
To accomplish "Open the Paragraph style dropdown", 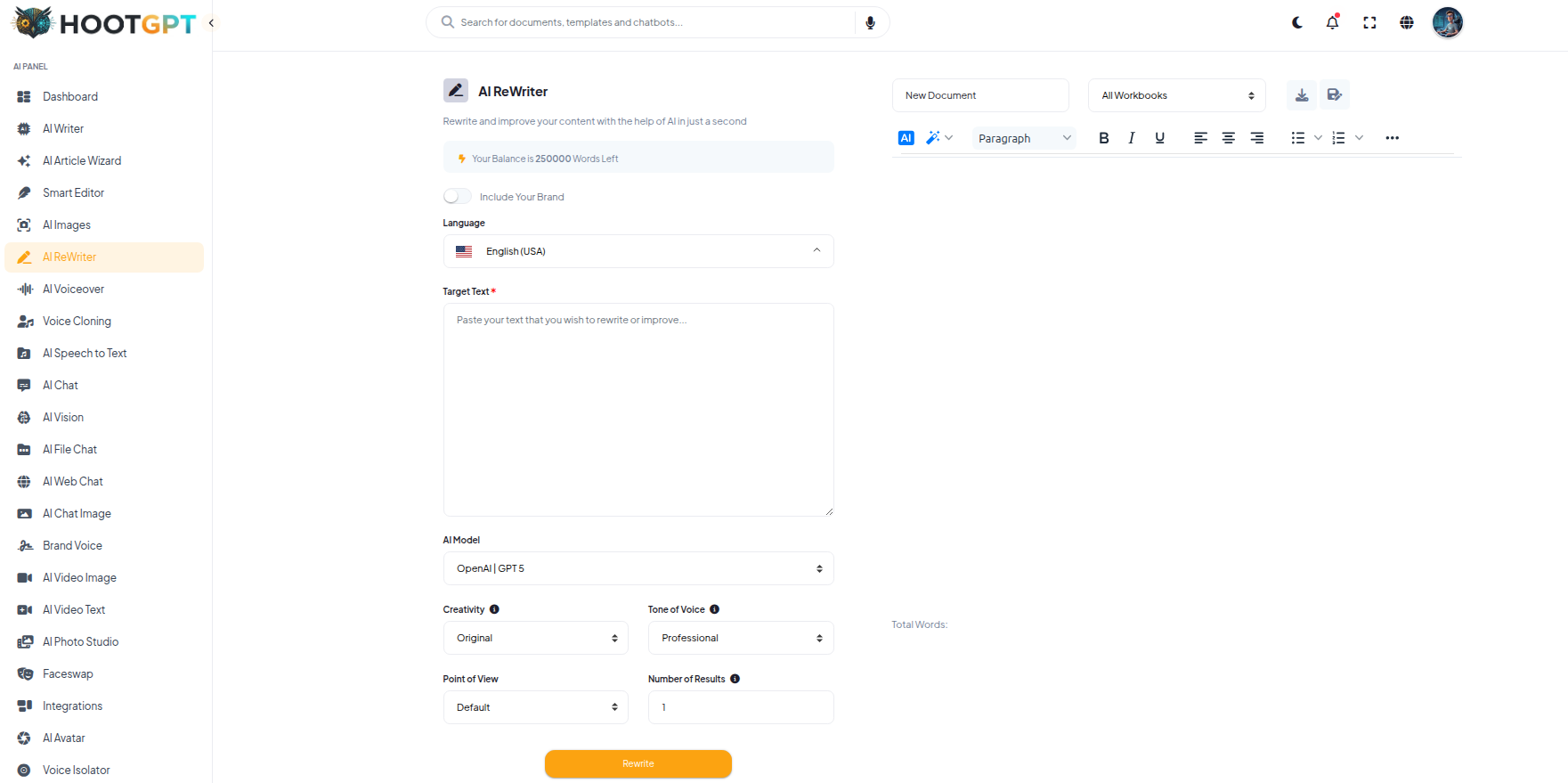I will click(x=1024, y=138).
